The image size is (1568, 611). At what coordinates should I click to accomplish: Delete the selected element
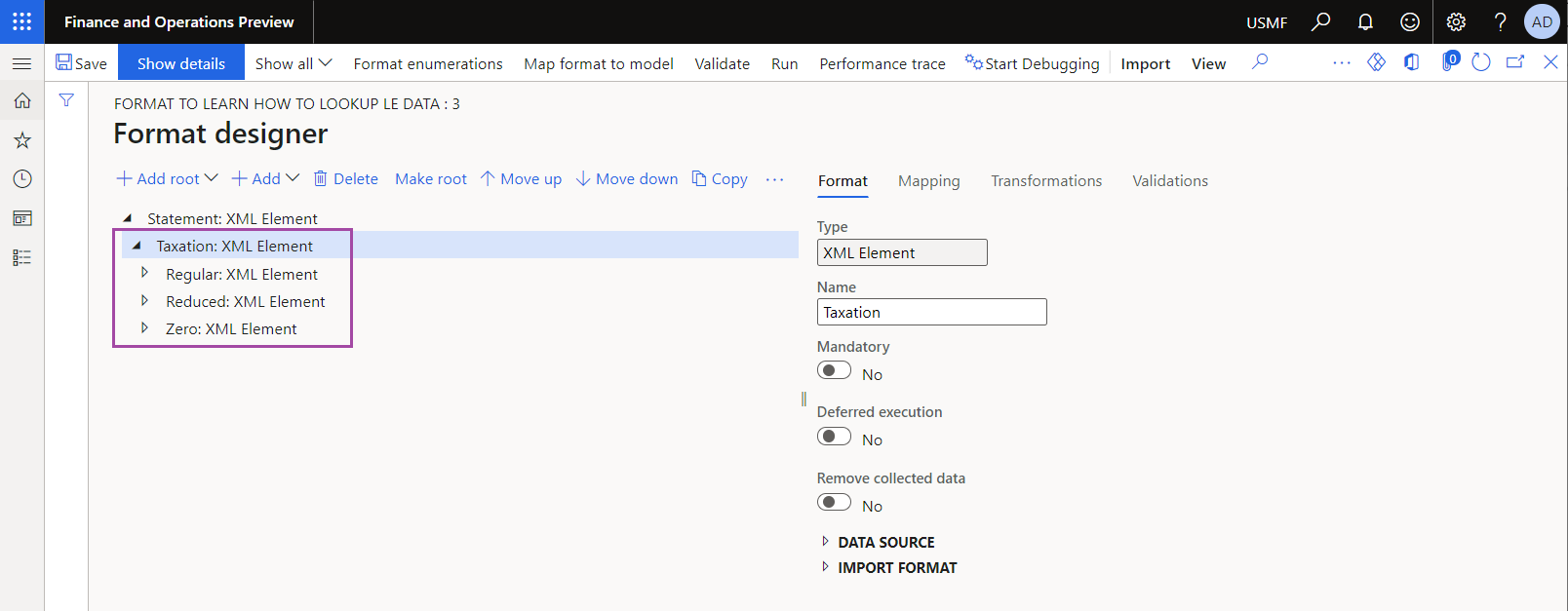tap(345, 178)
